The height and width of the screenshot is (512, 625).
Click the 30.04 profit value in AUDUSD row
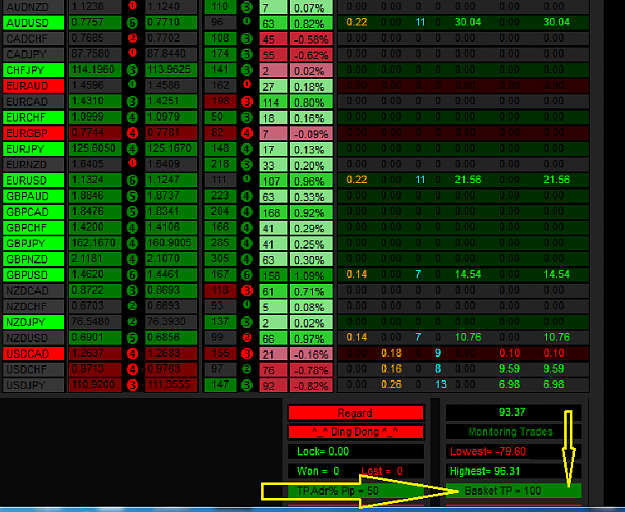click(468, 22)
